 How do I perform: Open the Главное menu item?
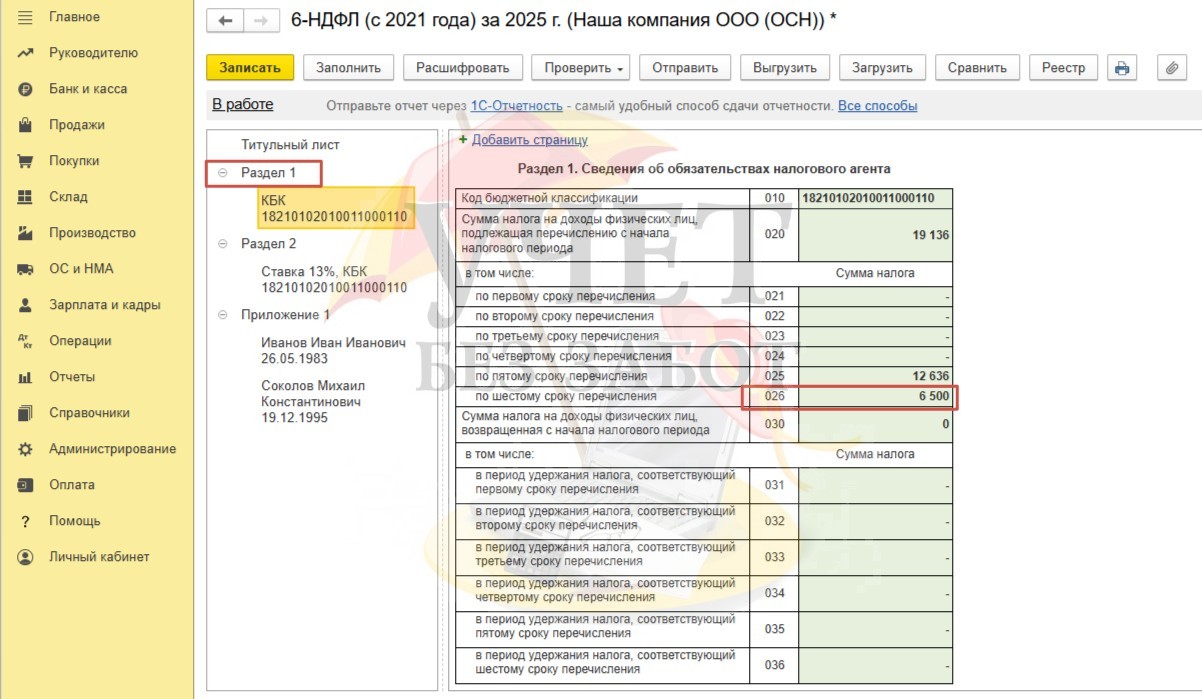[x=74, y=17]
